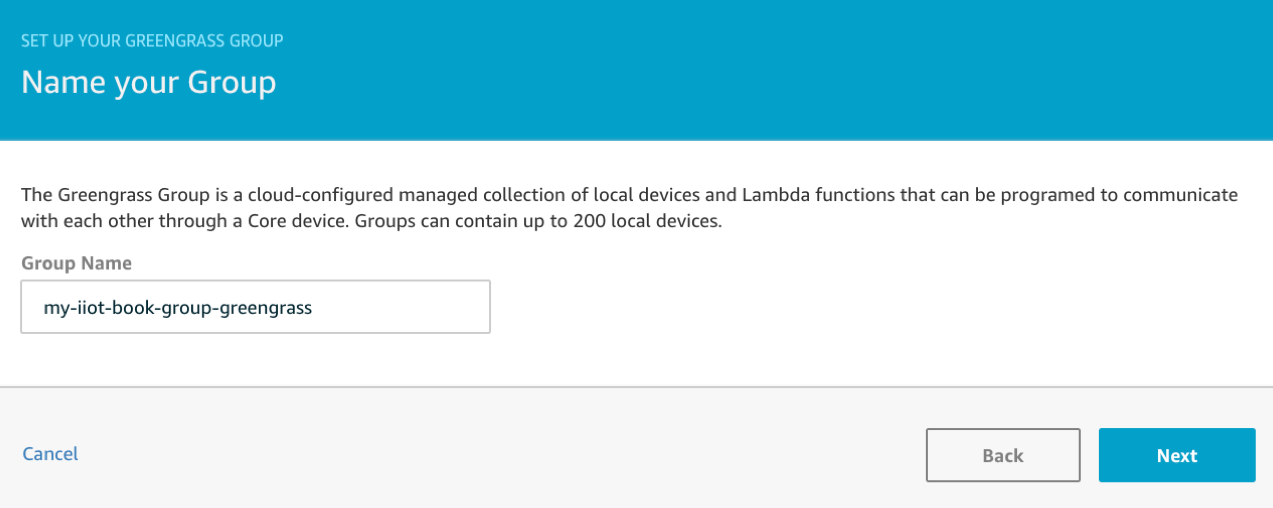Screen dimensions: 1273x508
Task: Click empty space at end of Group Name field
Action: click(420, 306)
